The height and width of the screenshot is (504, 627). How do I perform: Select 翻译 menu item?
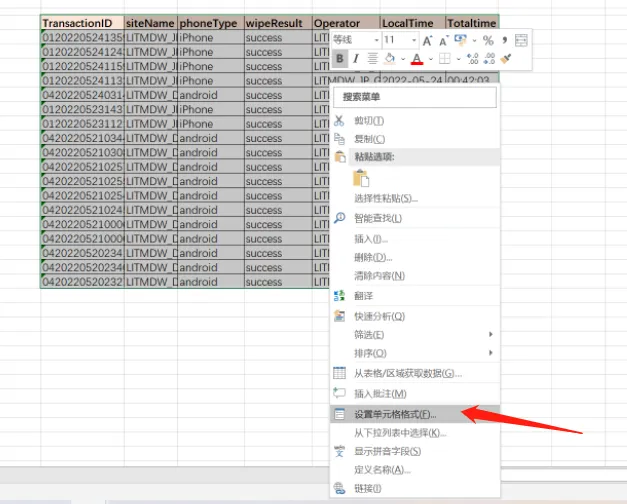pos(415,296)
